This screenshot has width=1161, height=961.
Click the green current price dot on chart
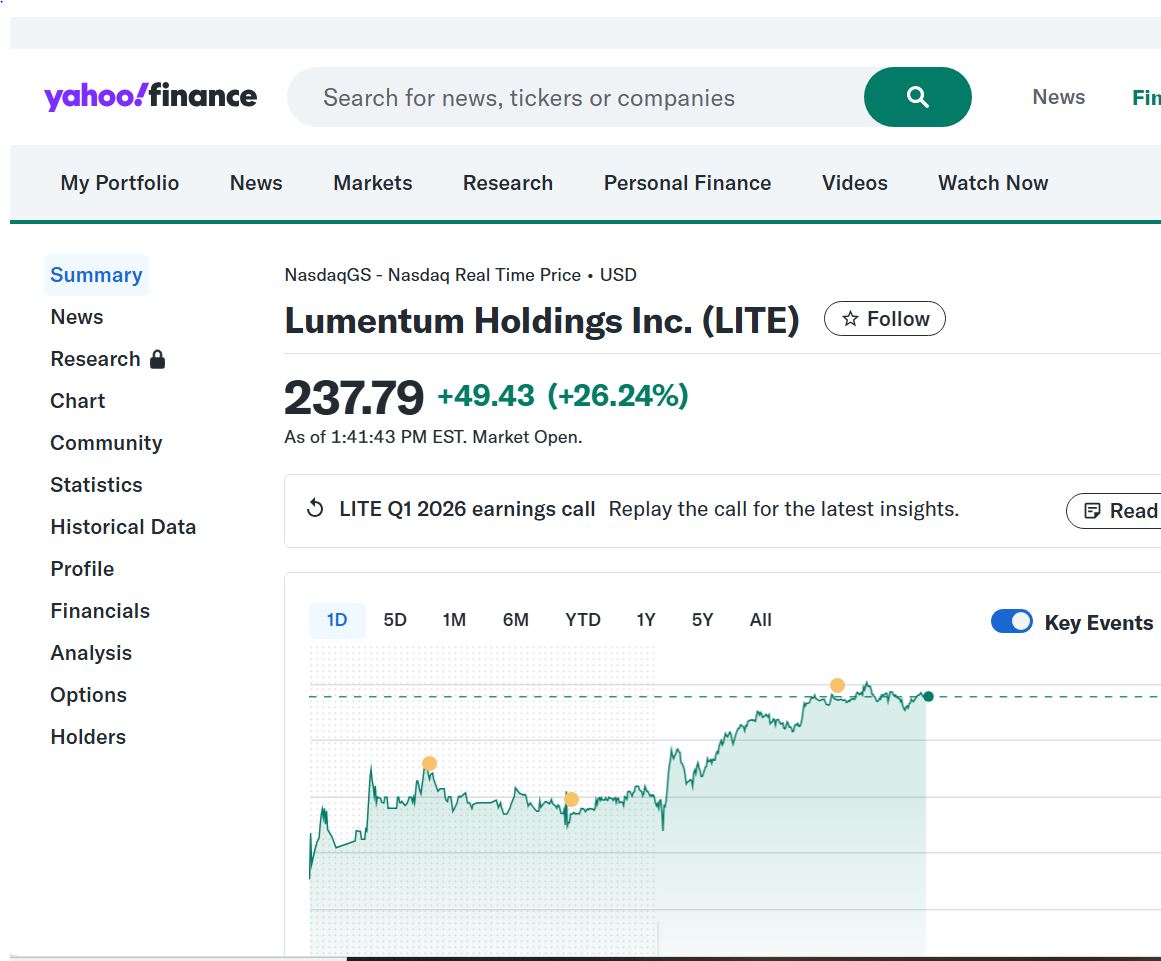[929, 696]
